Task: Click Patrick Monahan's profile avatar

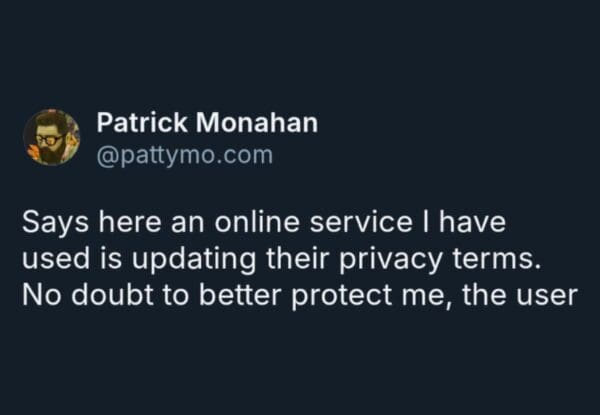Action: pyautogui.click(x=51, y=137)
